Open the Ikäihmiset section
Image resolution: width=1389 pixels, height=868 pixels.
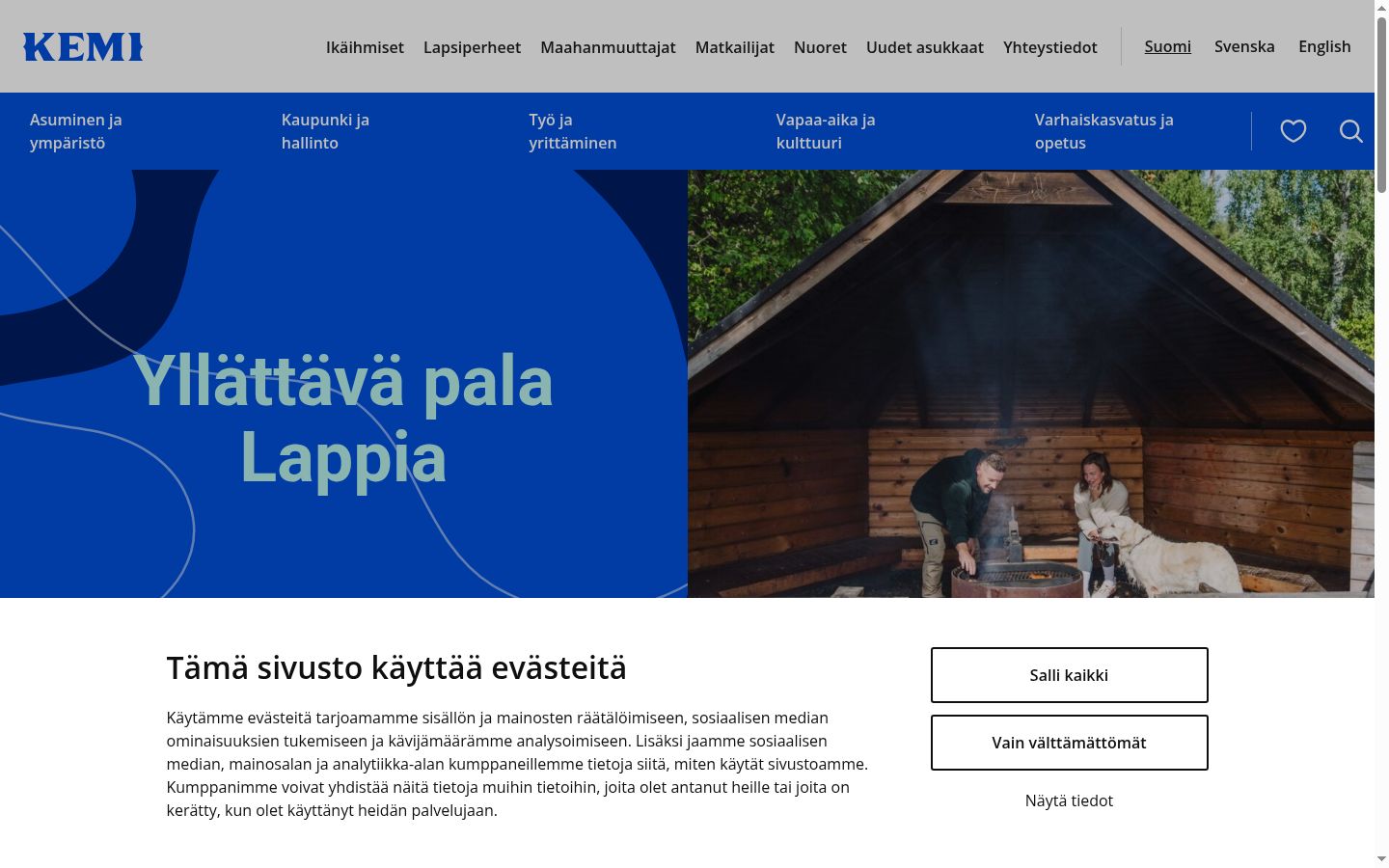(x=365, y=46)
